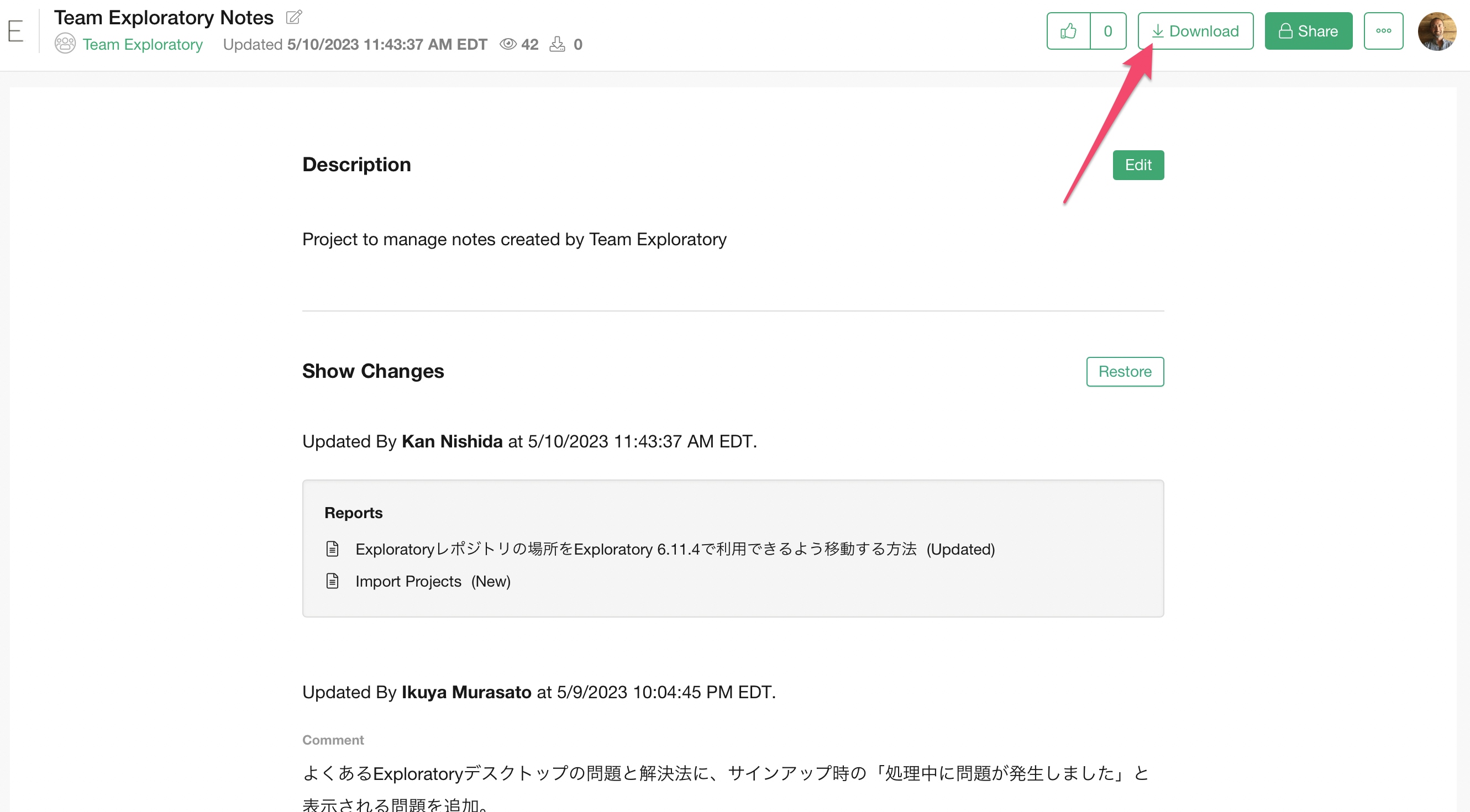Open the Exploratory 6.11.4 repository report

pos(635,549)
